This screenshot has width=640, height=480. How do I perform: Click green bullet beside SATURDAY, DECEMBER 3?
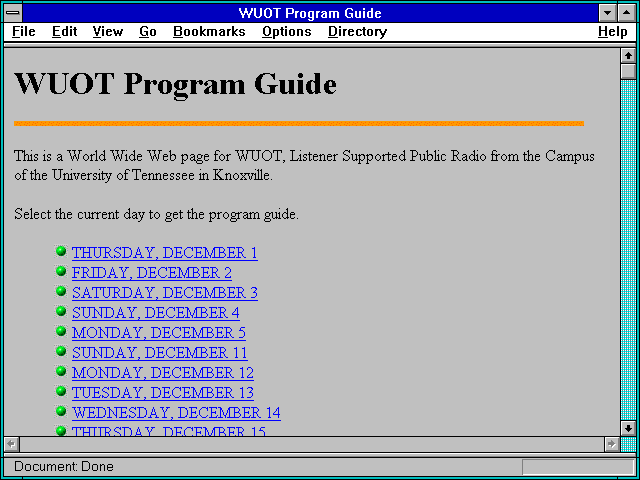pyautogui.click(x=61, y=291)
